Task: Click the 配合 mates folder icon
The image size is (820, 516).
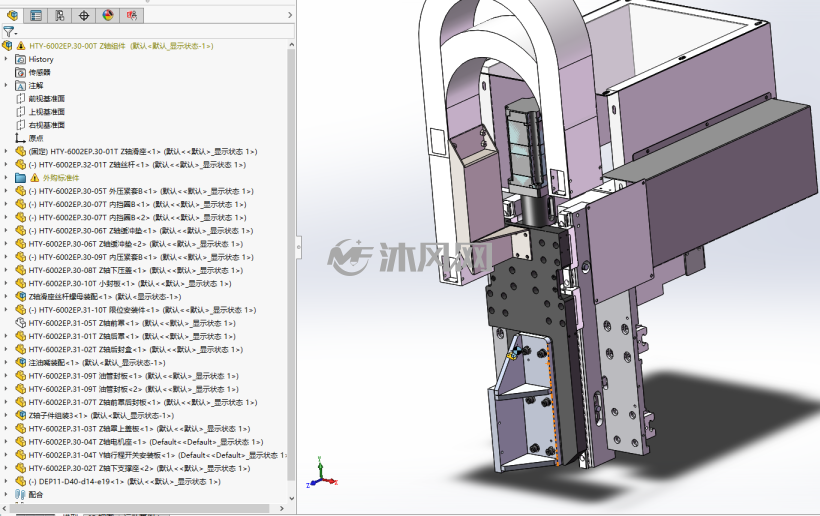Action: point(20,494)
